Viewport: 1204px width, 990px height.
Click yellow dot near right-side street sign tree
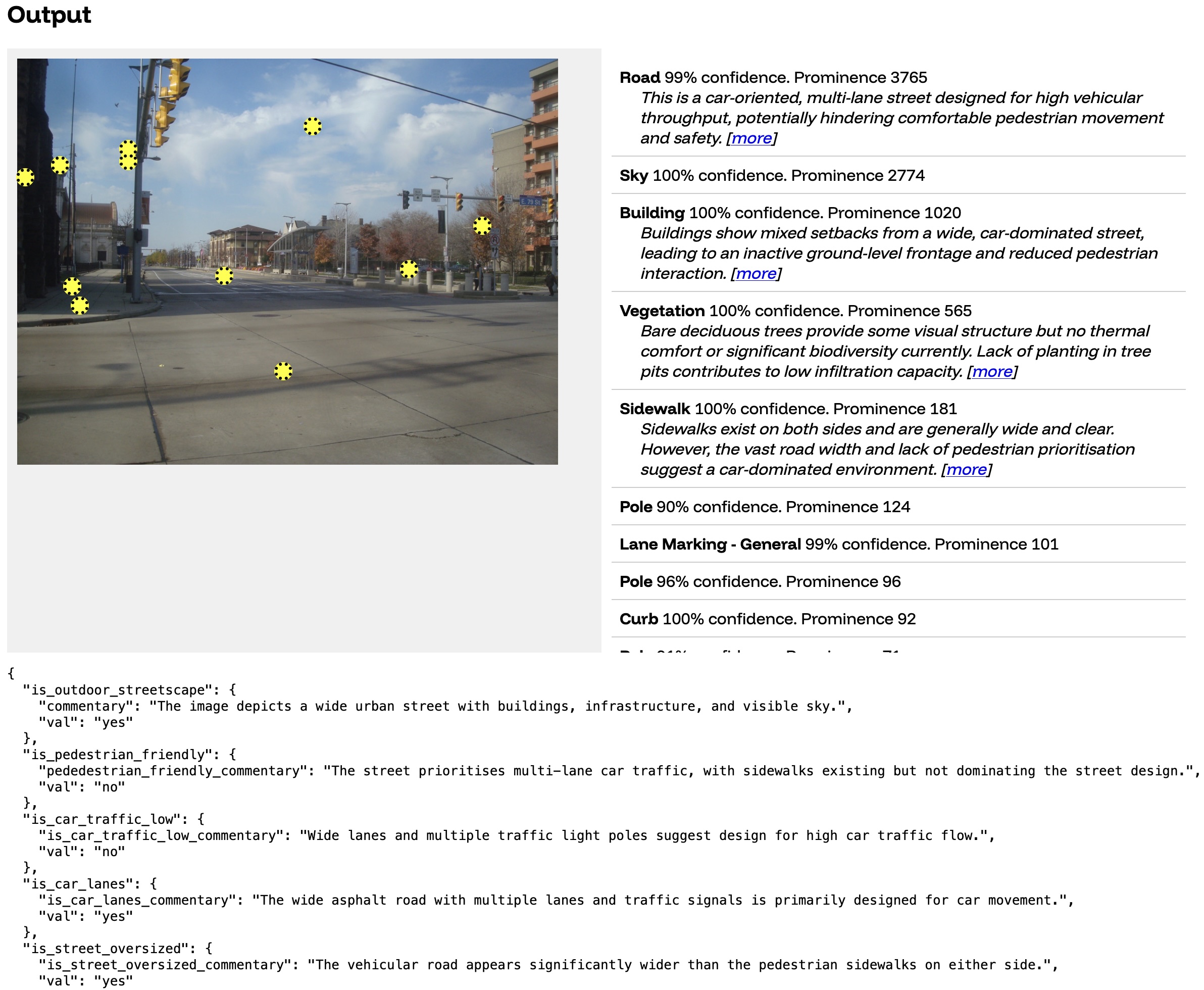[482, 226]
